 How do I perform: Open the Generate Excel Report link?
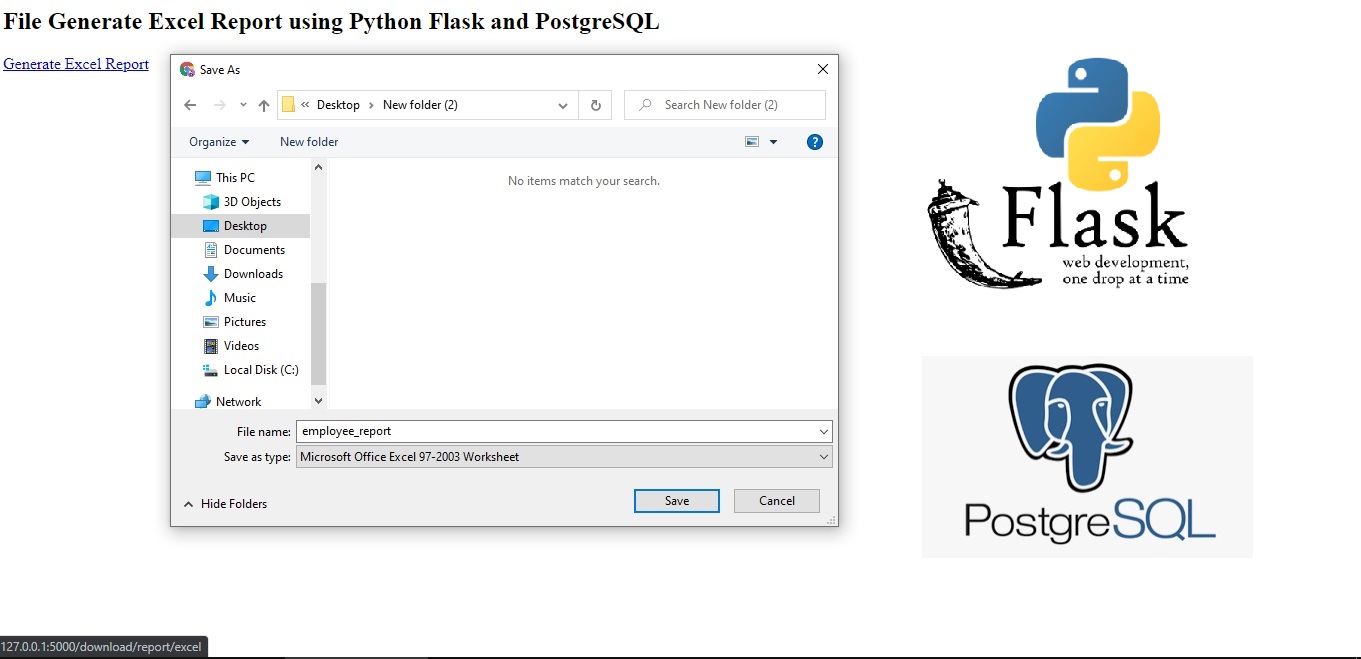[x=75, y=63]
